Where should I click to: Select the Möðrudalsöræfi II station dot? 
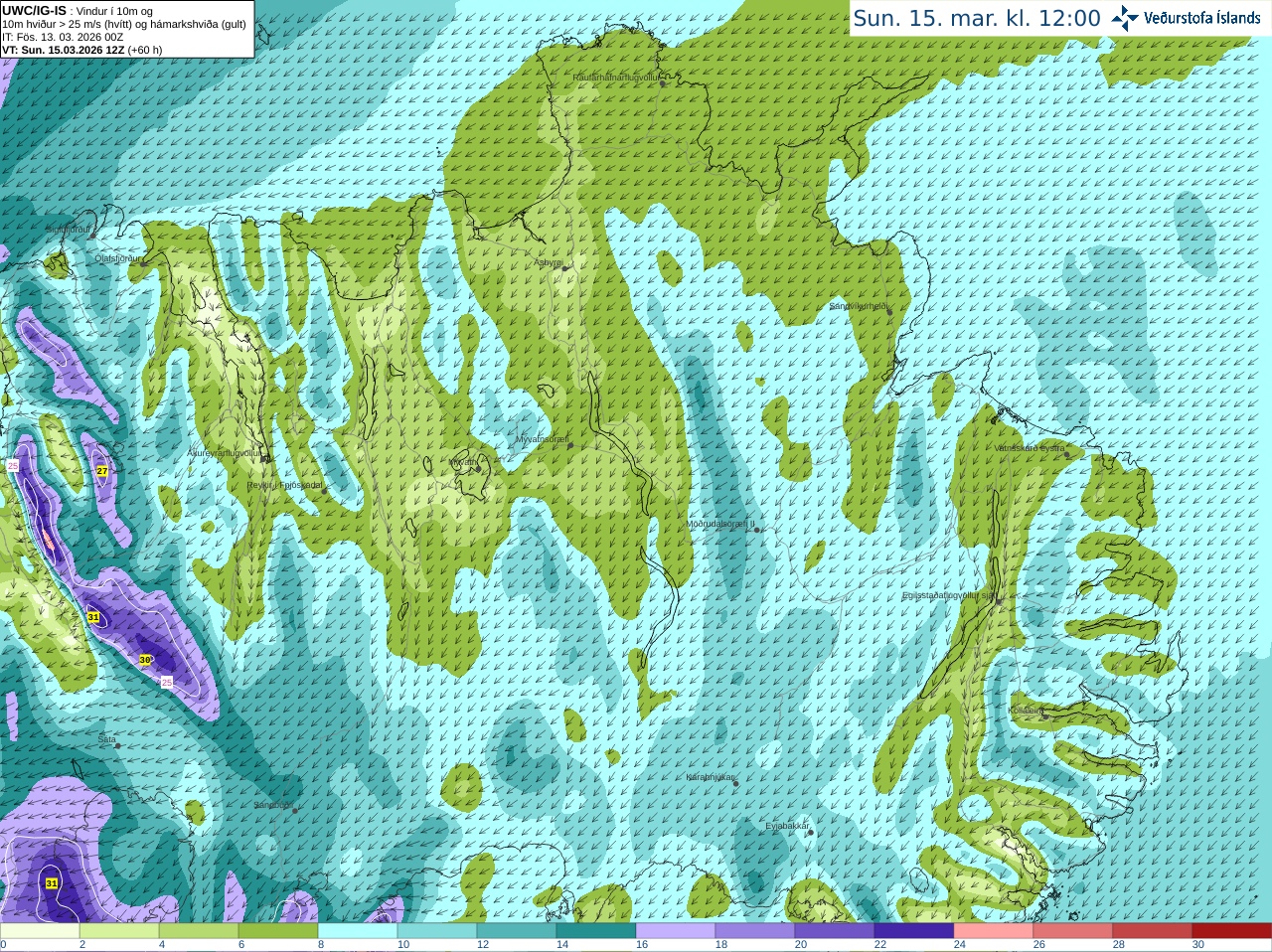coord(757,530)
